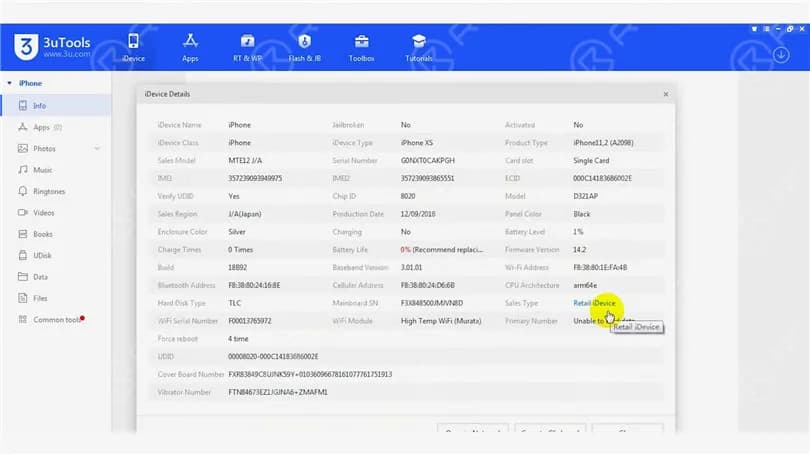The width and height of the screenshot is (810, 455).
Task: Click Battery Life 0% recommendation text
Action: pyautogui.click(x=442, y=249)
